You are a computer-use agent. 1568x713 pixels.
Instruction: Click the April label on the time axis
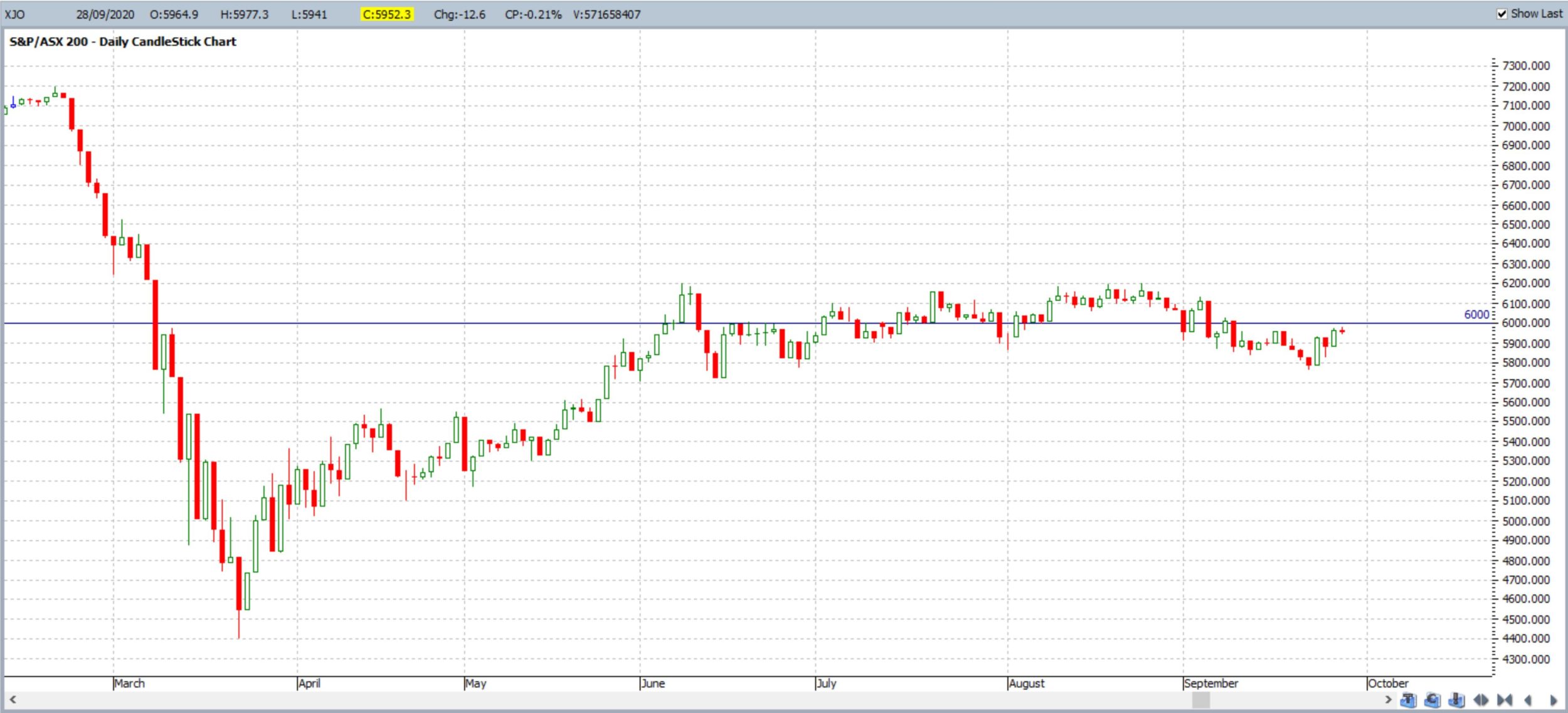310,683
